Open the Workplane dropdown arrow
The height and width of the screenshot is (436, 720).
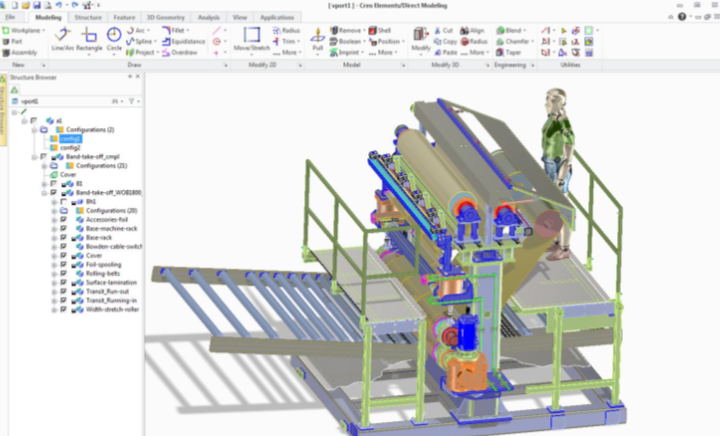pyautogui.click(x=42, y=31)
